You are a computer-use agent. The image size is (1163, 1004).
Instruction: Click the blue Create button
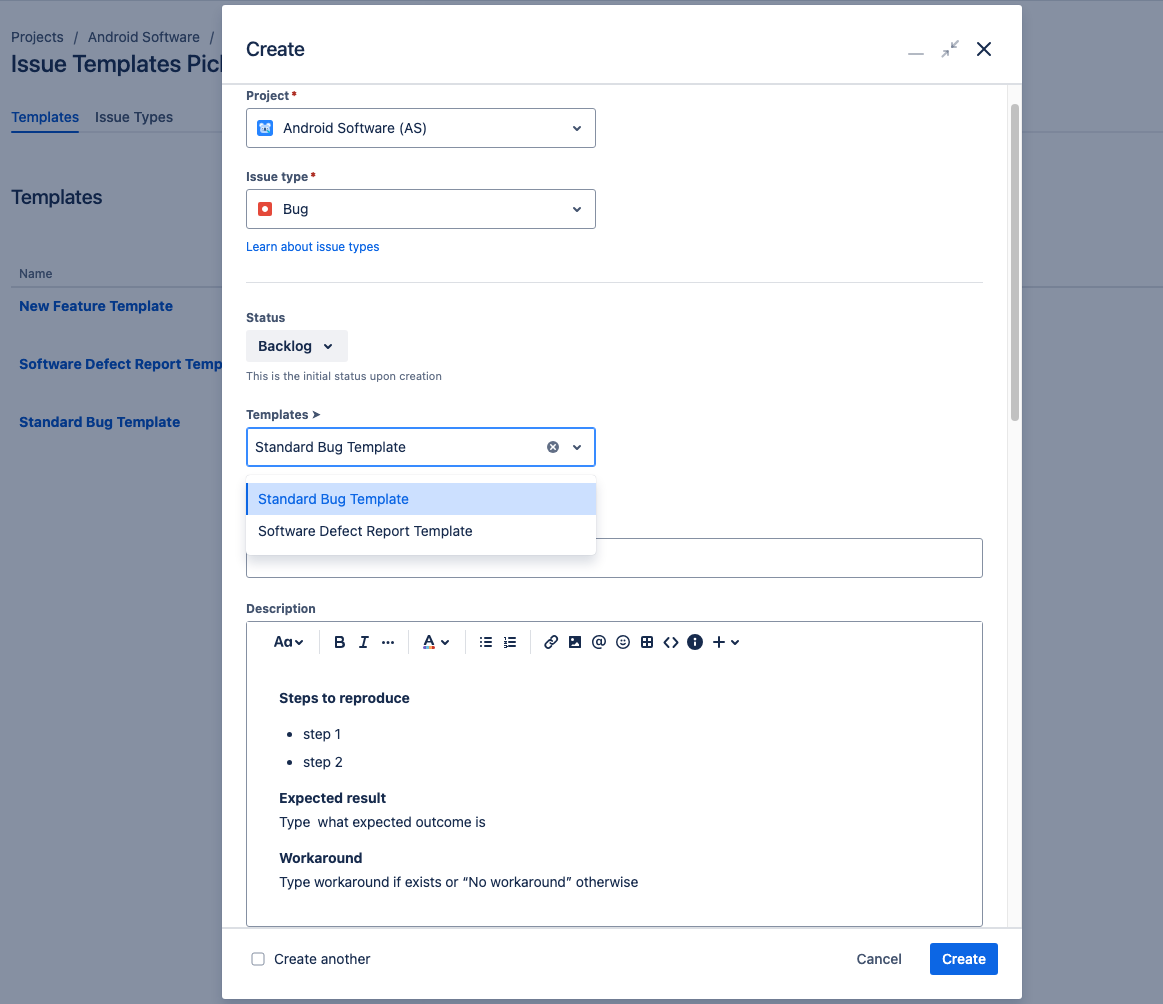963,959
